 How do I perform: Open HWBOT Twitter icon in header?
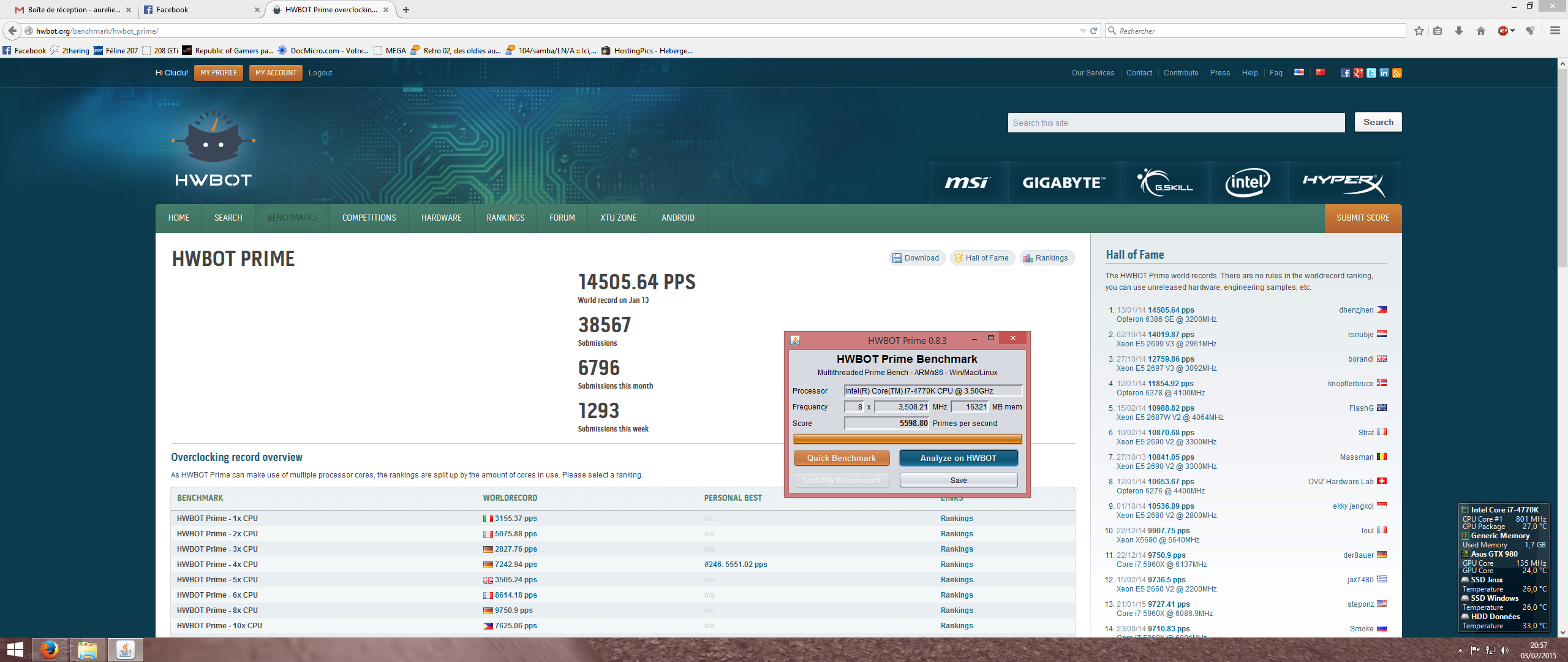(x=1371, y=73)
